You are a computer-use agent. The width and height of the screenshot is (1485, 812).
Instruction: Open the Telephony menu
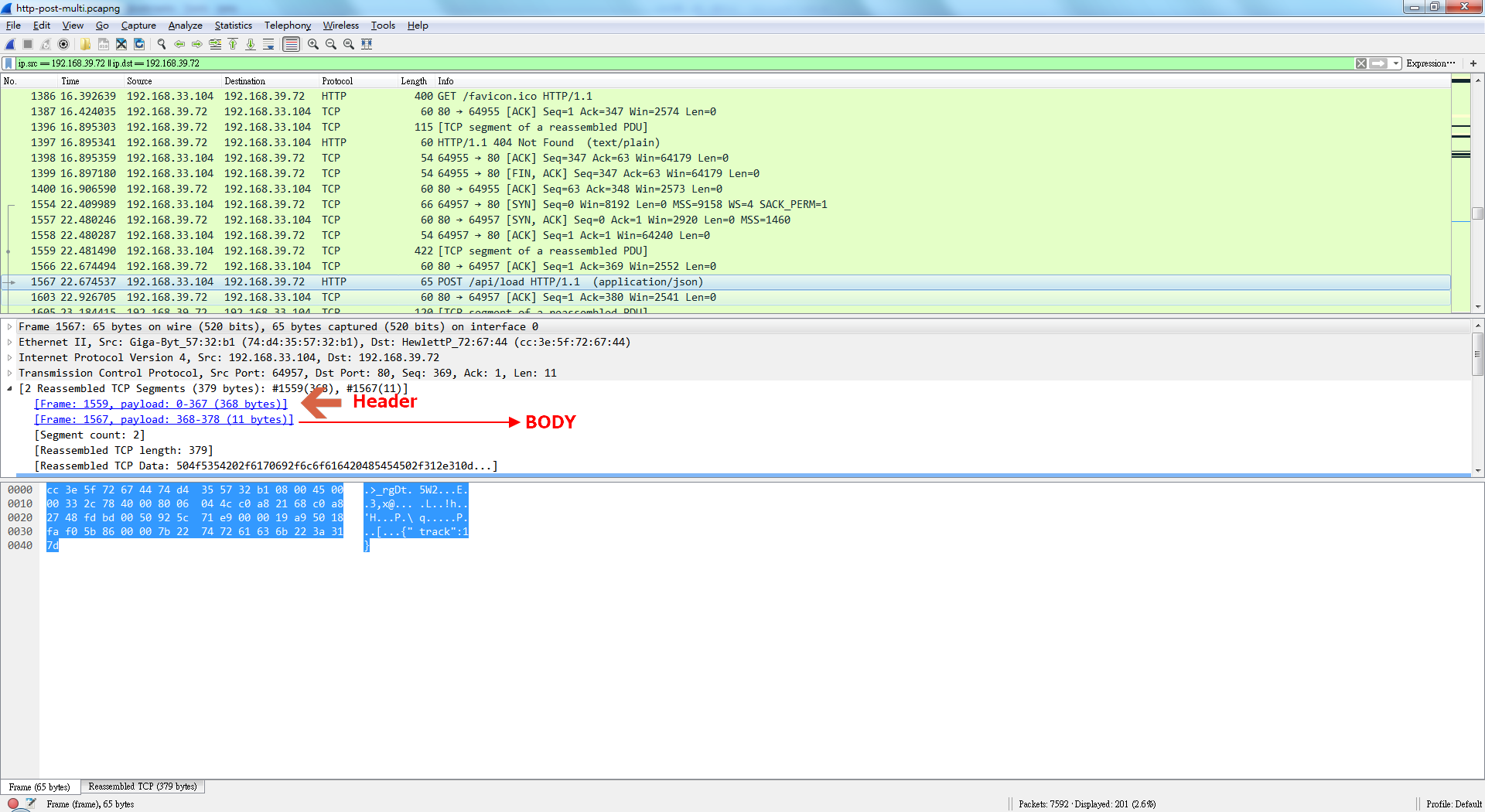click(288, 26)
